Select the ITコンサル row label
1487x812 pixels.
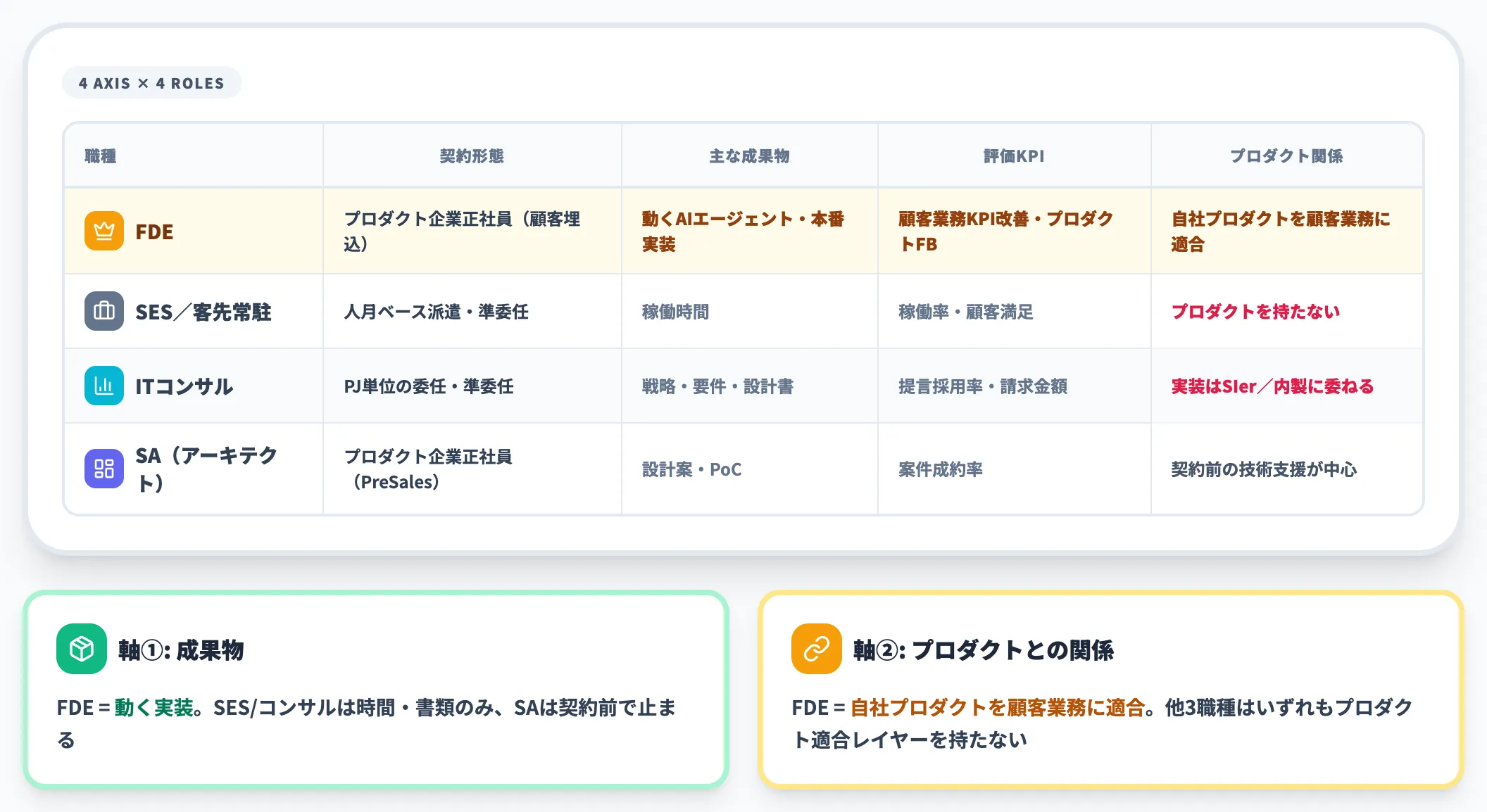coord(184,386)
